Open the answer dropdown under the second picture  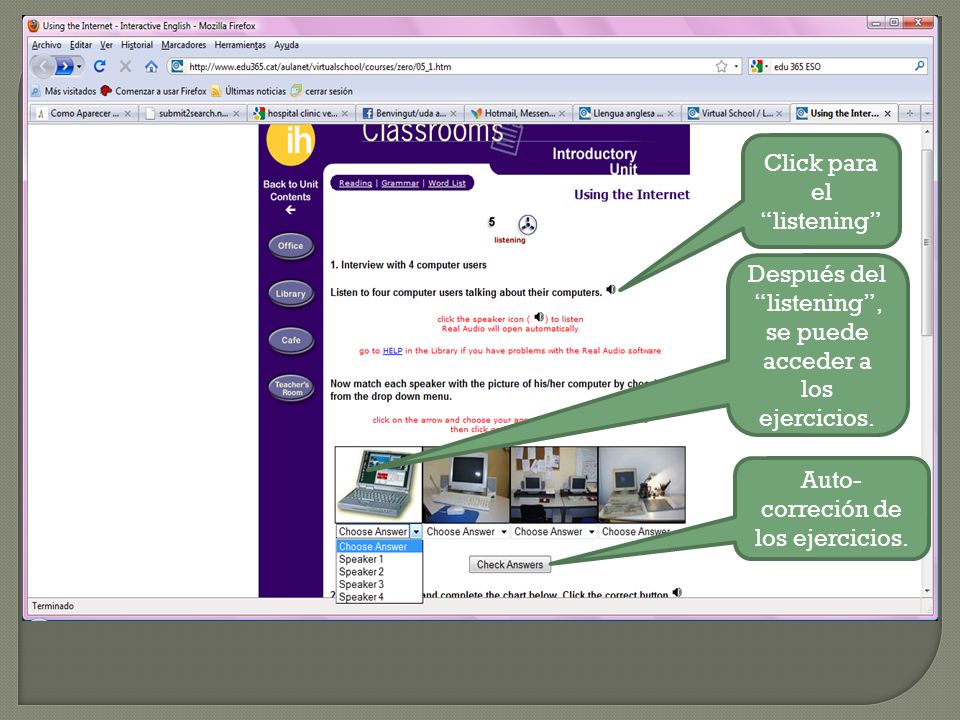[x=503, y=531]
